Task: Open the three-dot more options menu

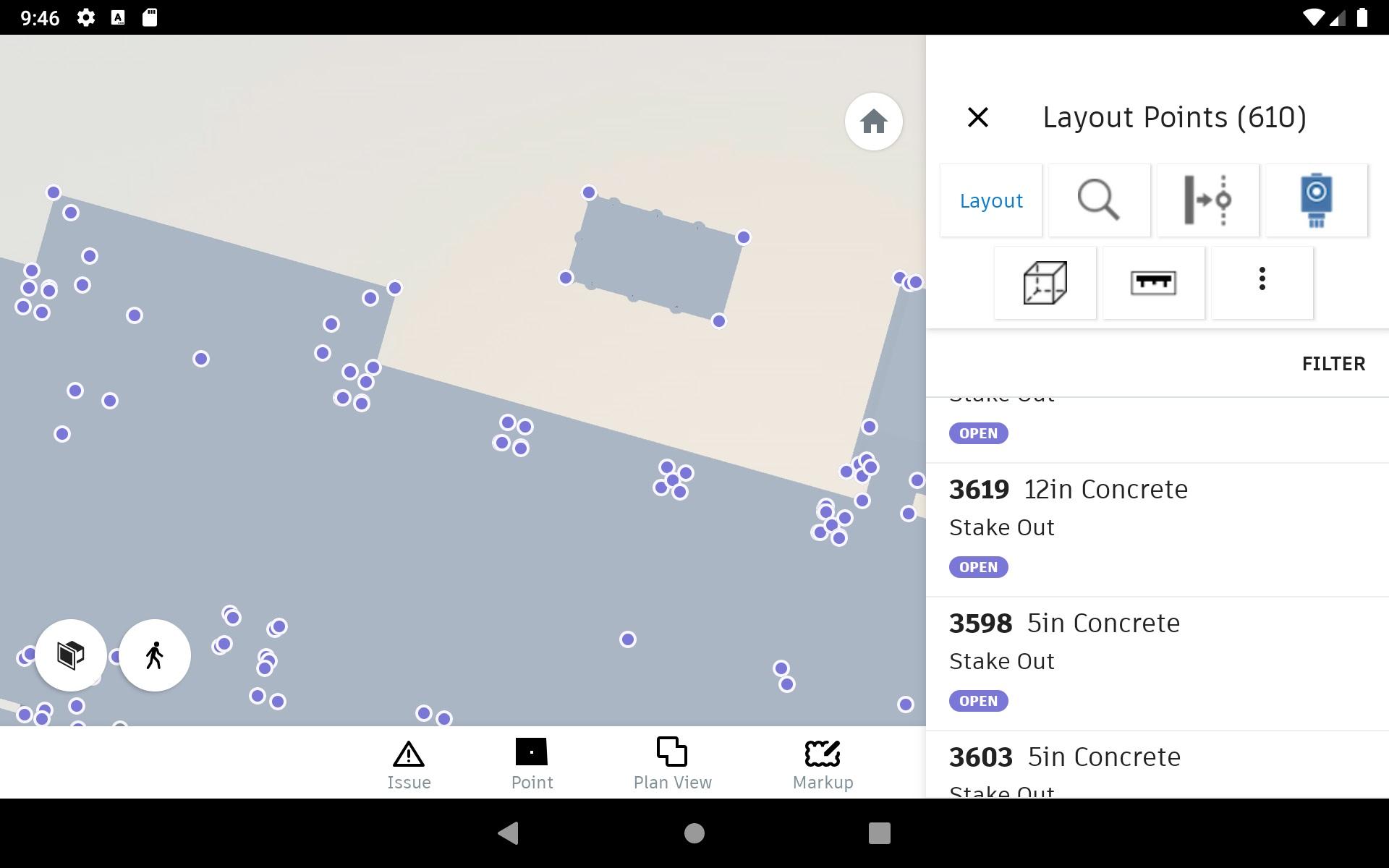Action: coord(1262,283)
